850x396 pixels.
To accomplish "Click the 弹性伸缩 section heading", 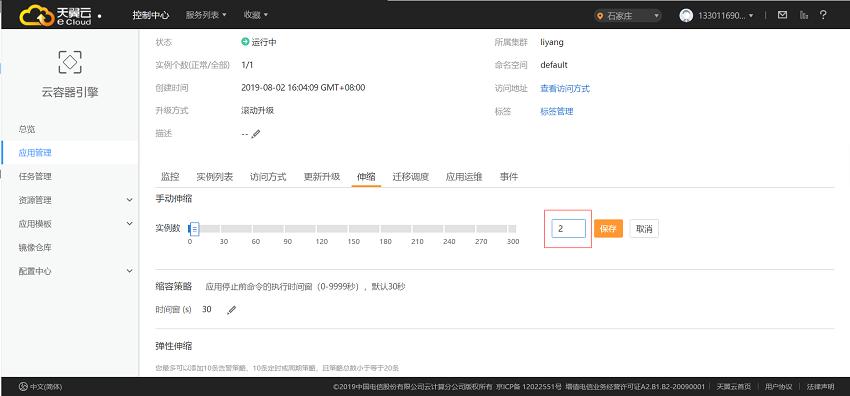I will 173,346.
